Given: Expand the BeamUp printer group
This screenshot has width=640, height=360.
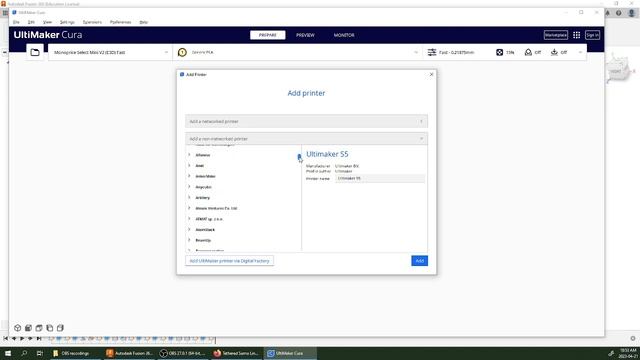Looking at the screenshot, I should tap(189, 240).
